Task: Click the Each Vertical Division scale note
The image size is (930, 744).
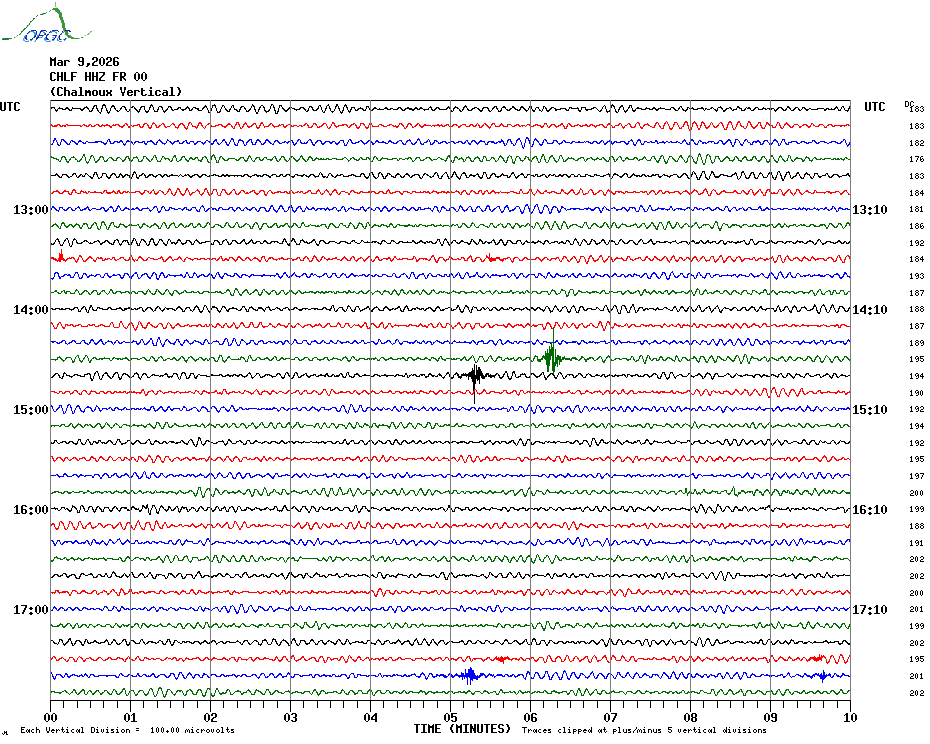Action: pos(128,730)
